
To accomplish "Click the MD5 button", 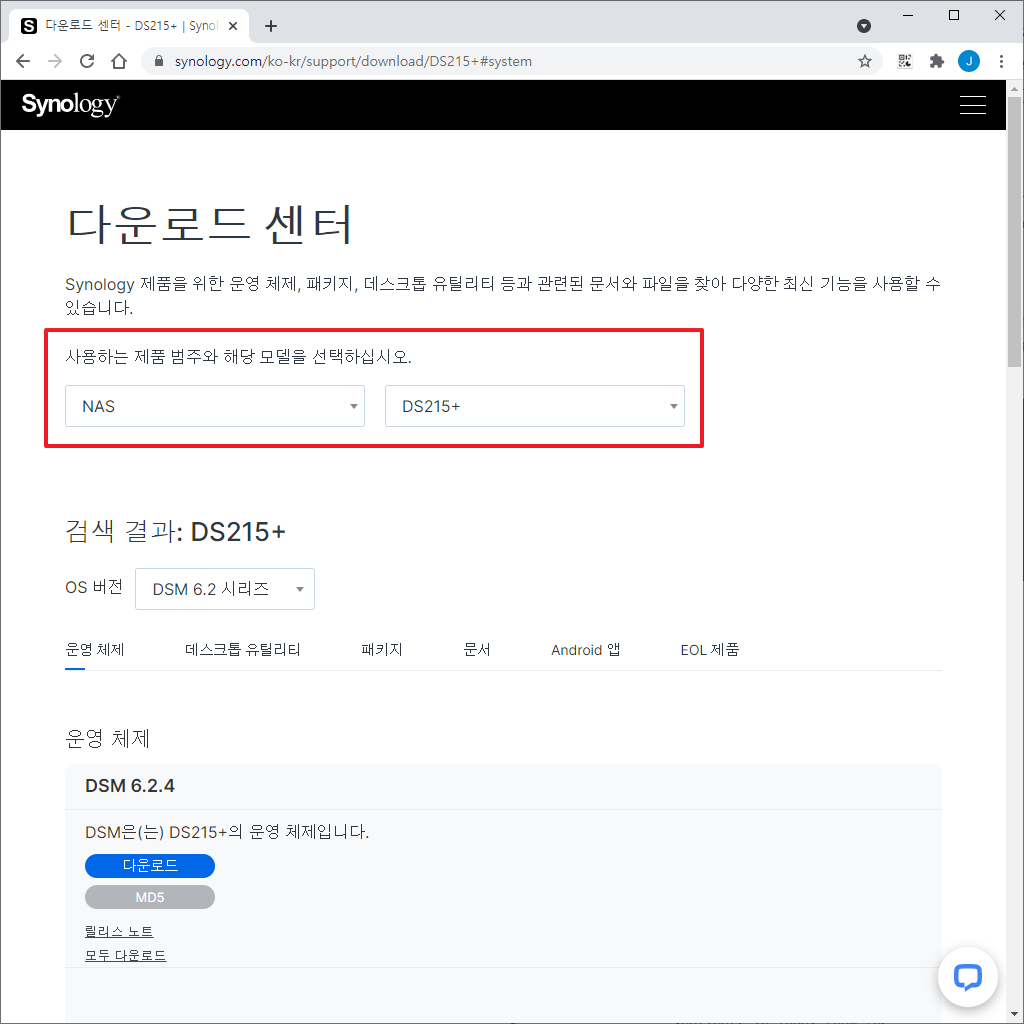I will (x=150, y=897).
